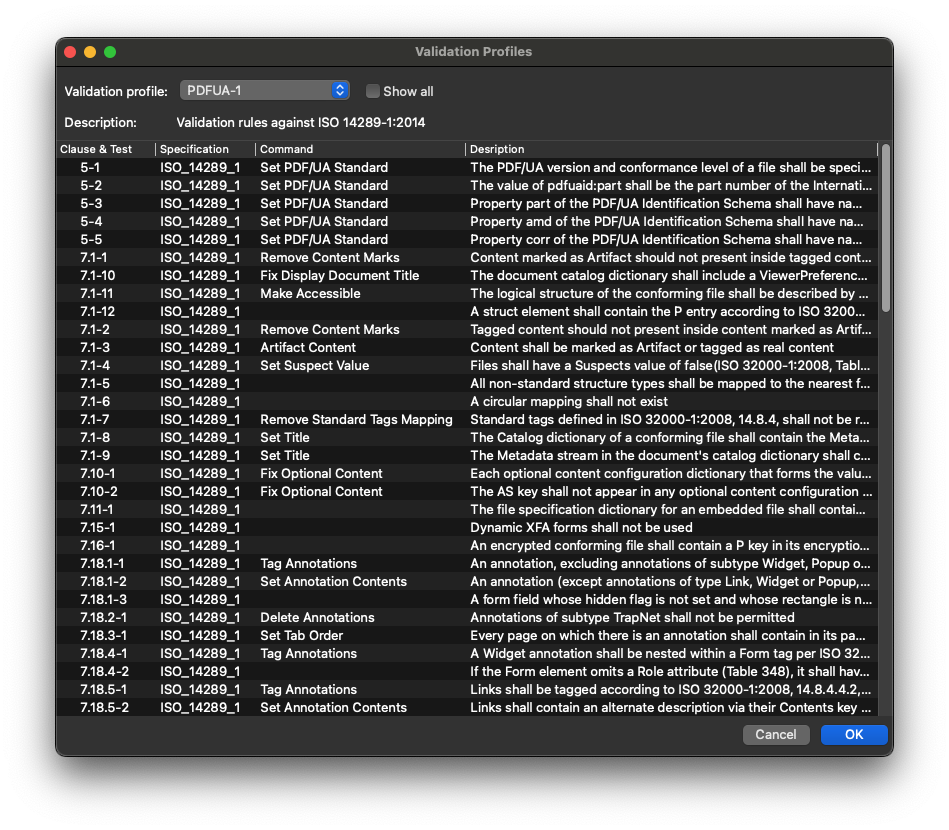Click 'A circular mapping shall not exist' description
The height and width of the screenshot is (830, 949).
(569, 402)
